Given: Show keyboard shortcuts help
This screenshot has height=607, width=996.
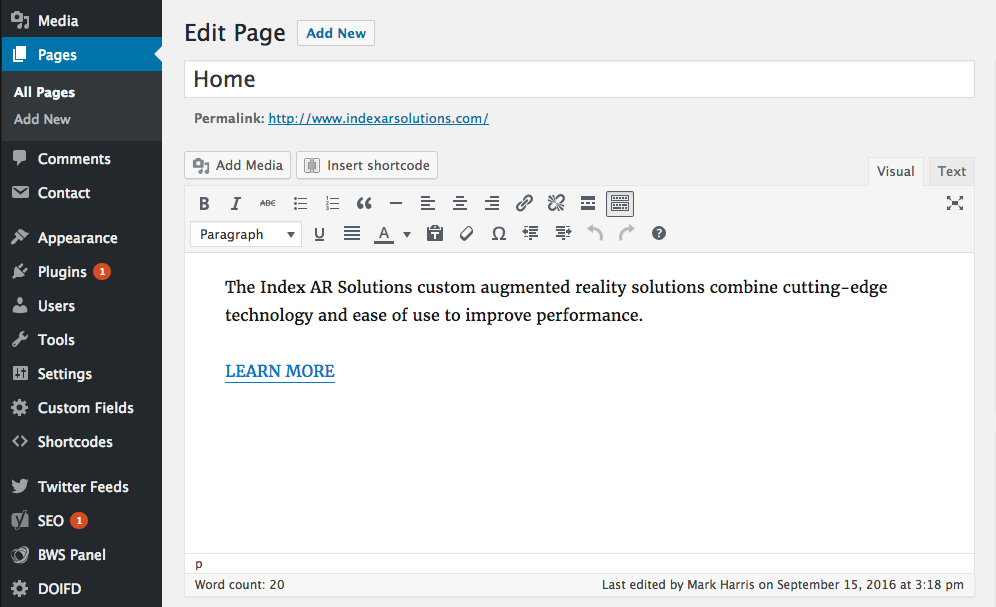Looking at the screenshot, I should click(x=659, y=234).
